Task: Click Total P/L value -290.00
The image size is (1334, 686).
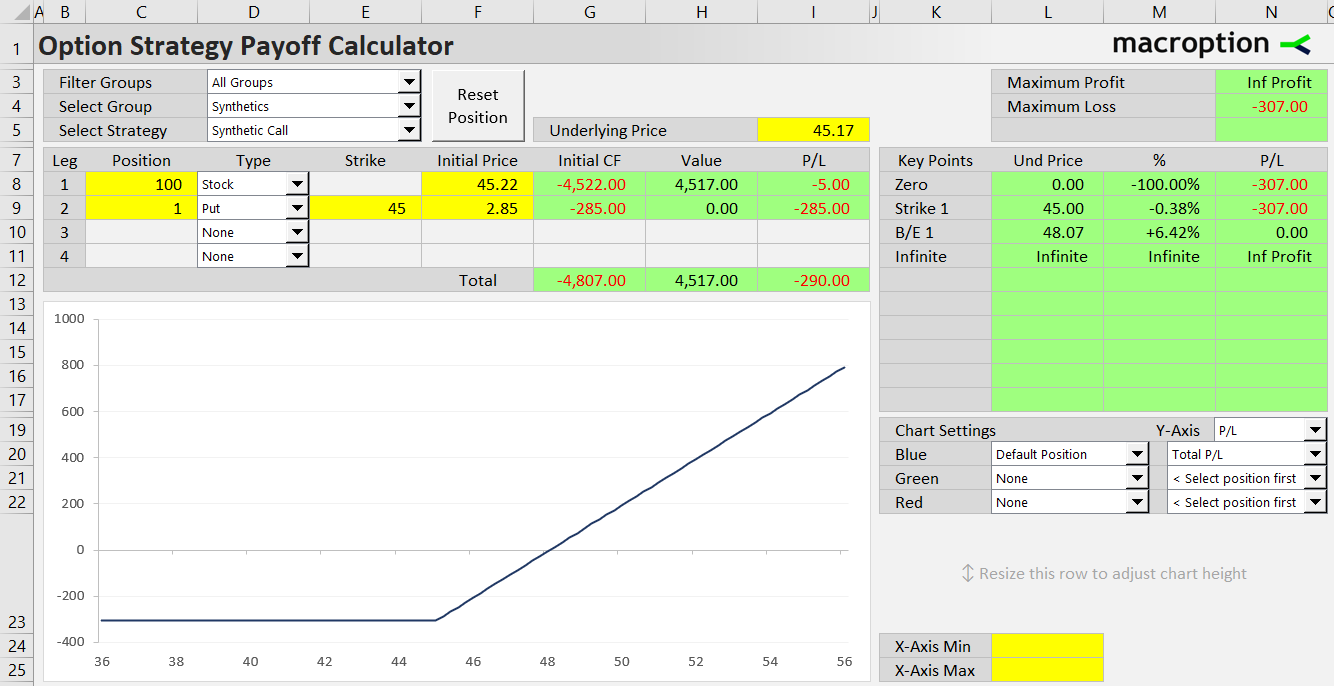Action: coord(813,280)
